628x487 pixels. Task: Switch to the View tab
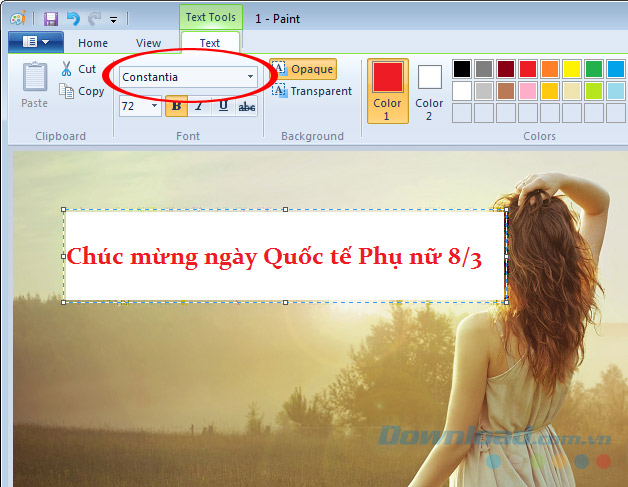[x=148, y=43]
